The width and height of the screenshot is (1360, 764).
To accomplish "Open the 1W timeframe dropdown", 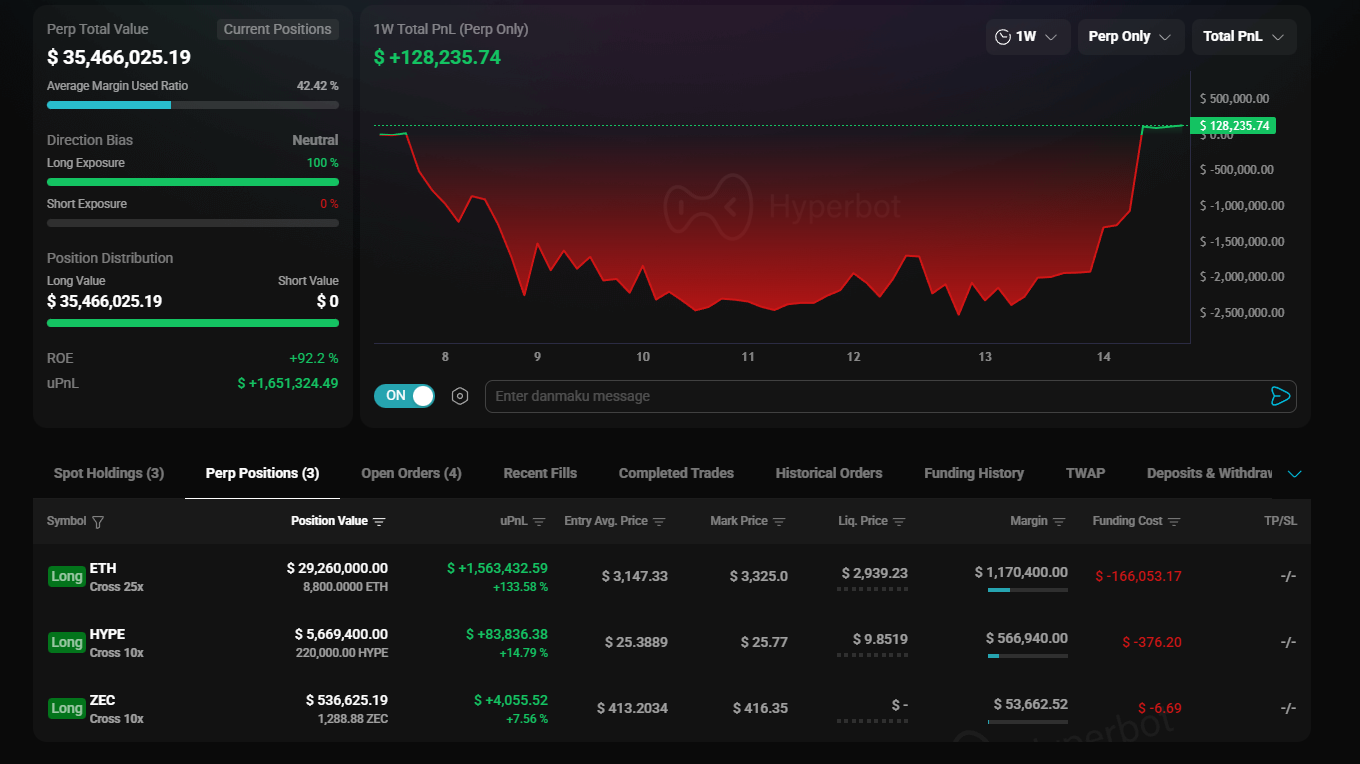I will click(x=1027, y=37).
